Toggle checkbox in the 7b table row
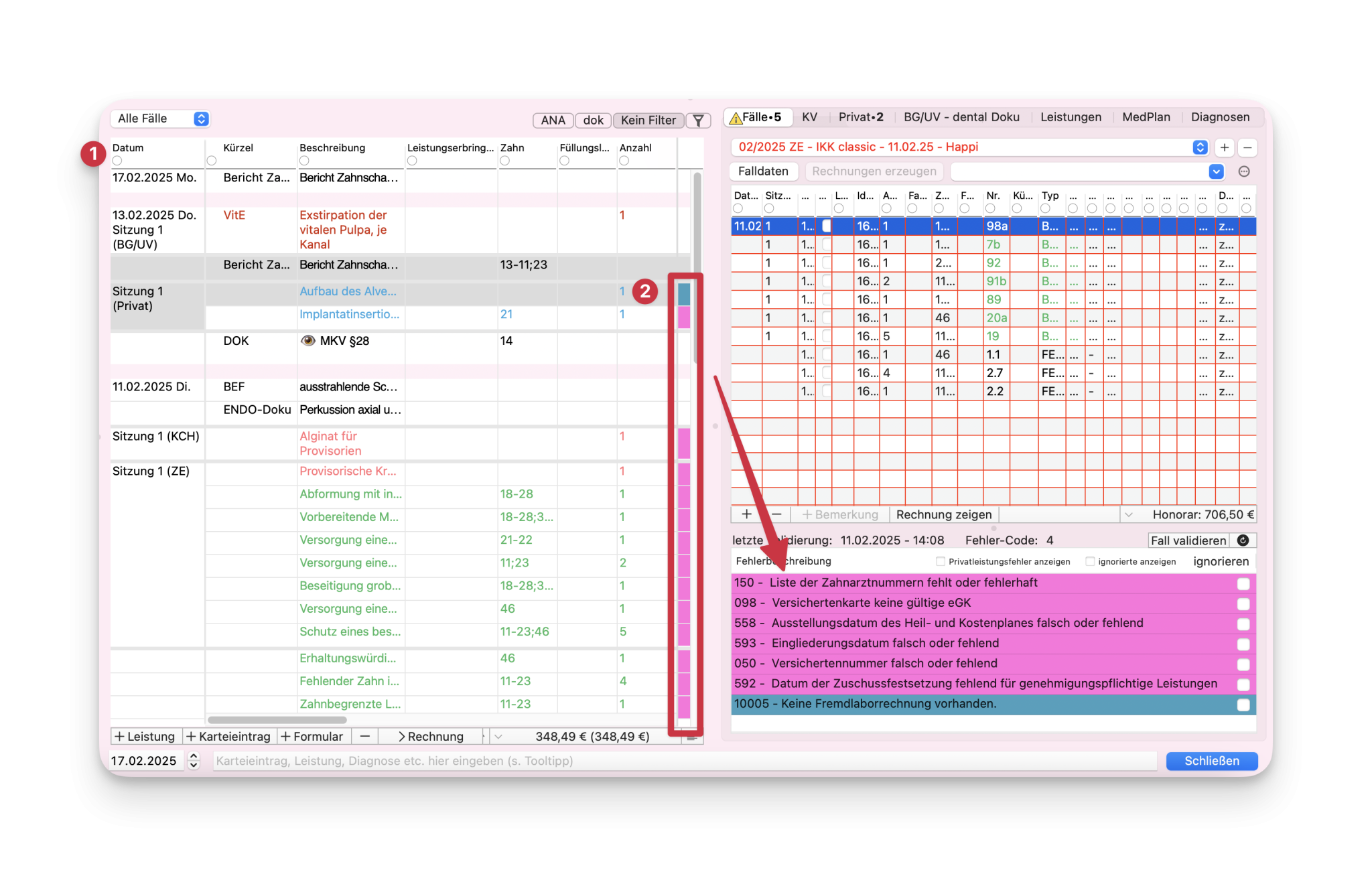The image size is (1372, 876). pyautogui.click(x=827, y=244)
